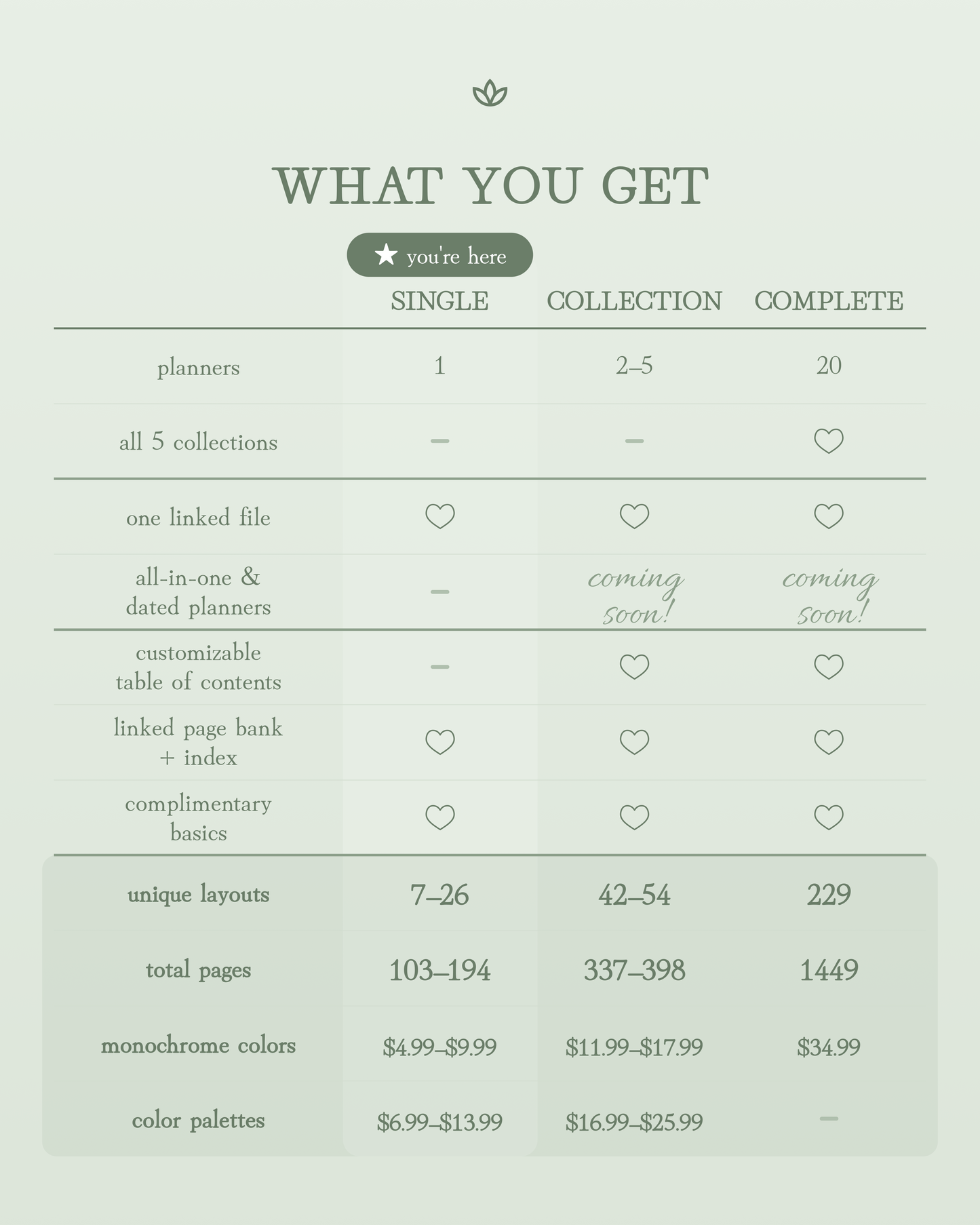The height and width of the screenshot is (1225, 980).
Task: Click the 'you're here' badge
Action: 439,255
